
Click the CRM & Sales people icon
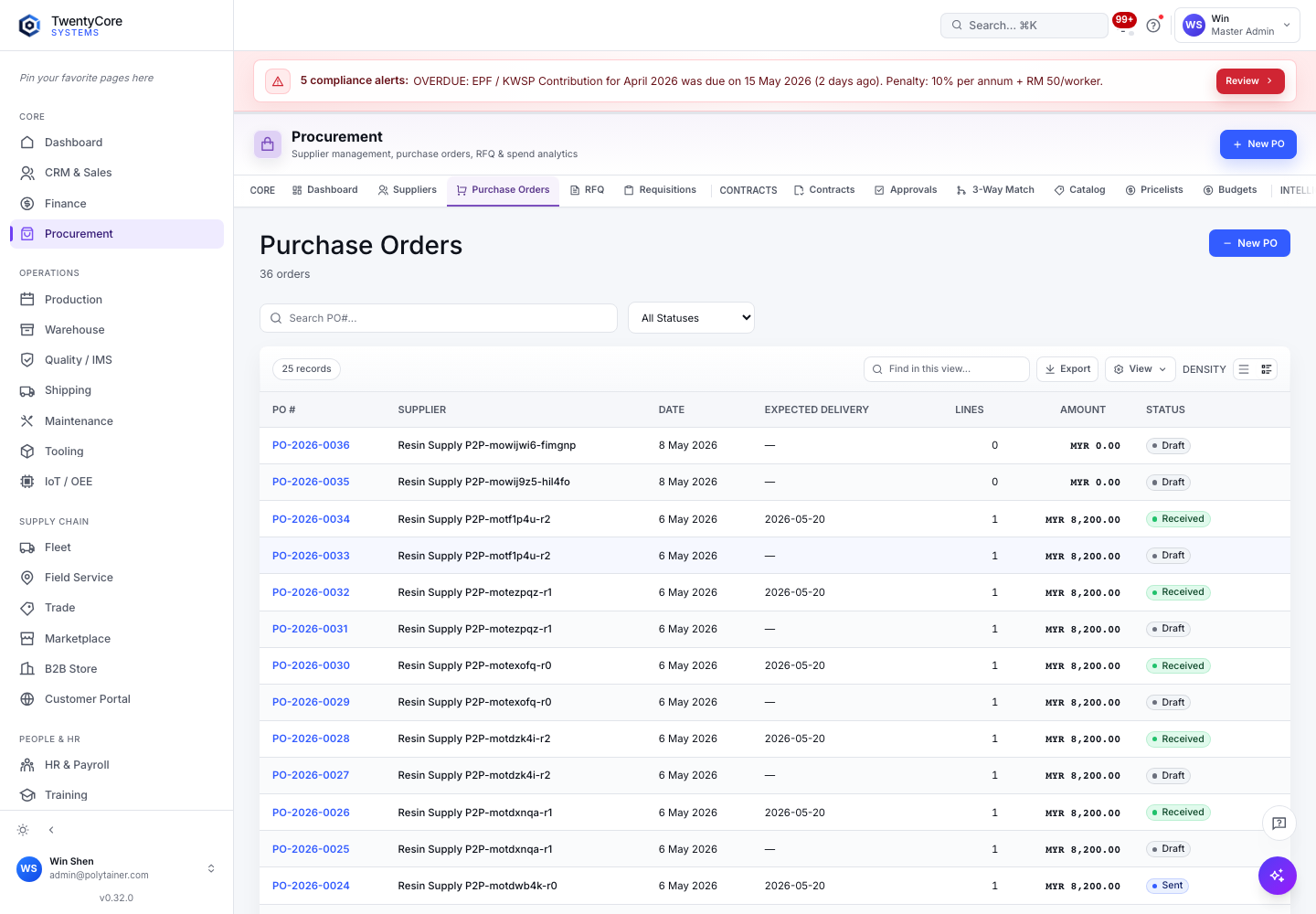tap(27, 173)
